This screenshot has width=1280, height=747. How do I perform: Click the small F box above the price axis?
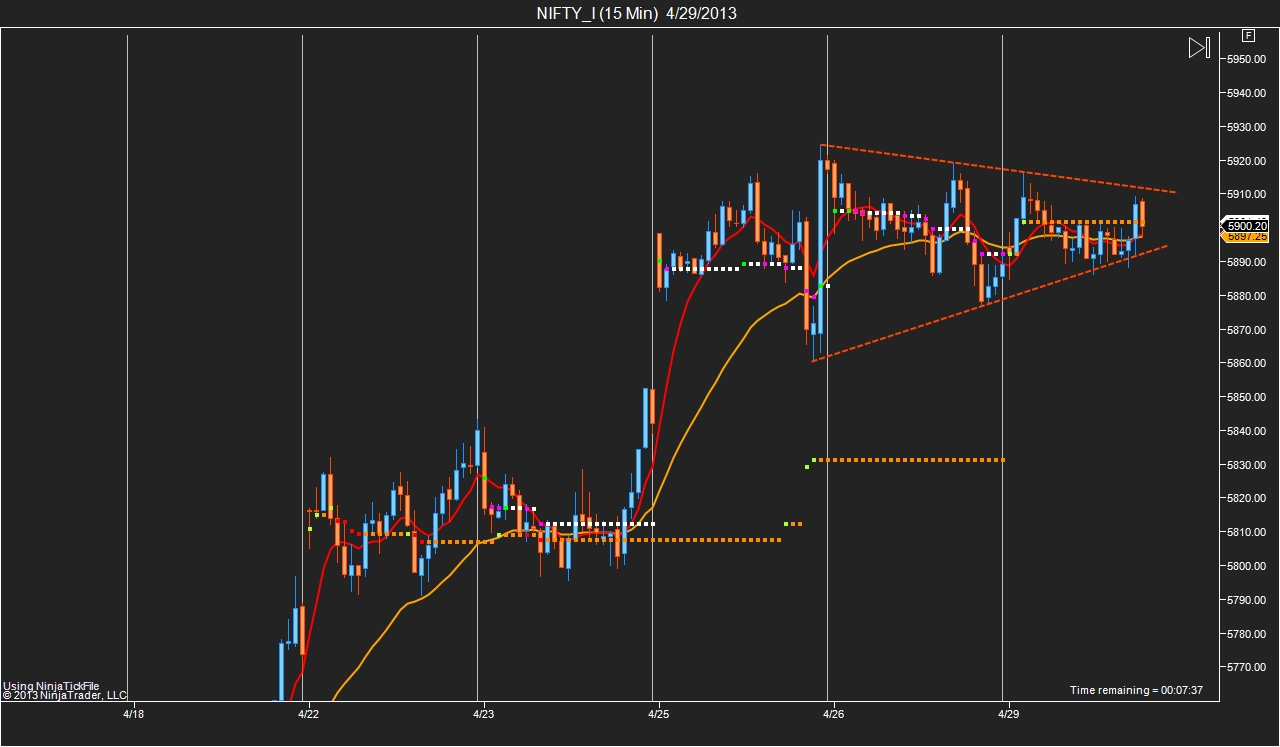tap(1248, 34)
